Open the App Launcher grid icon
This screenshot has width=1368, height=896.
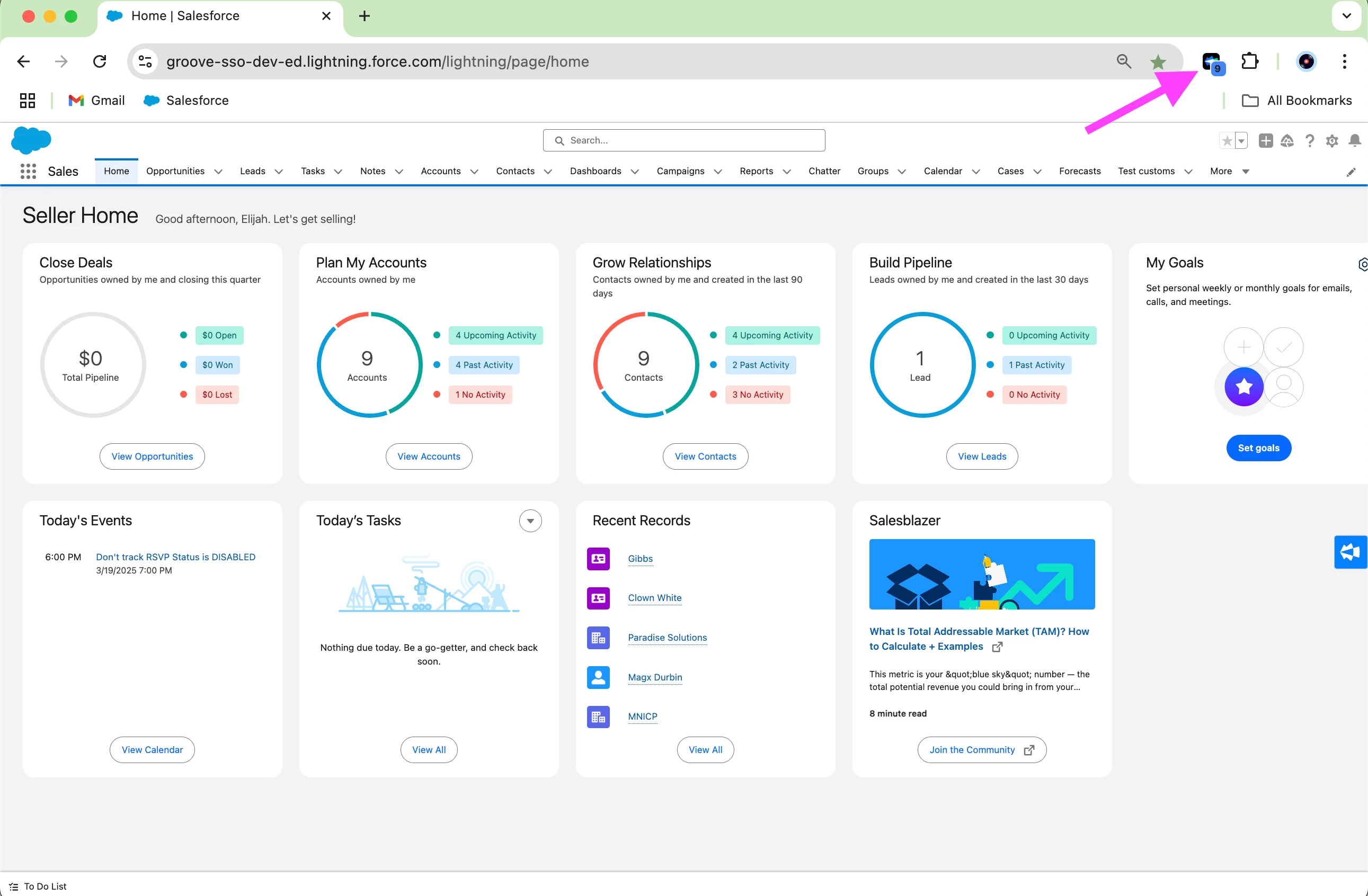(28, 171)
